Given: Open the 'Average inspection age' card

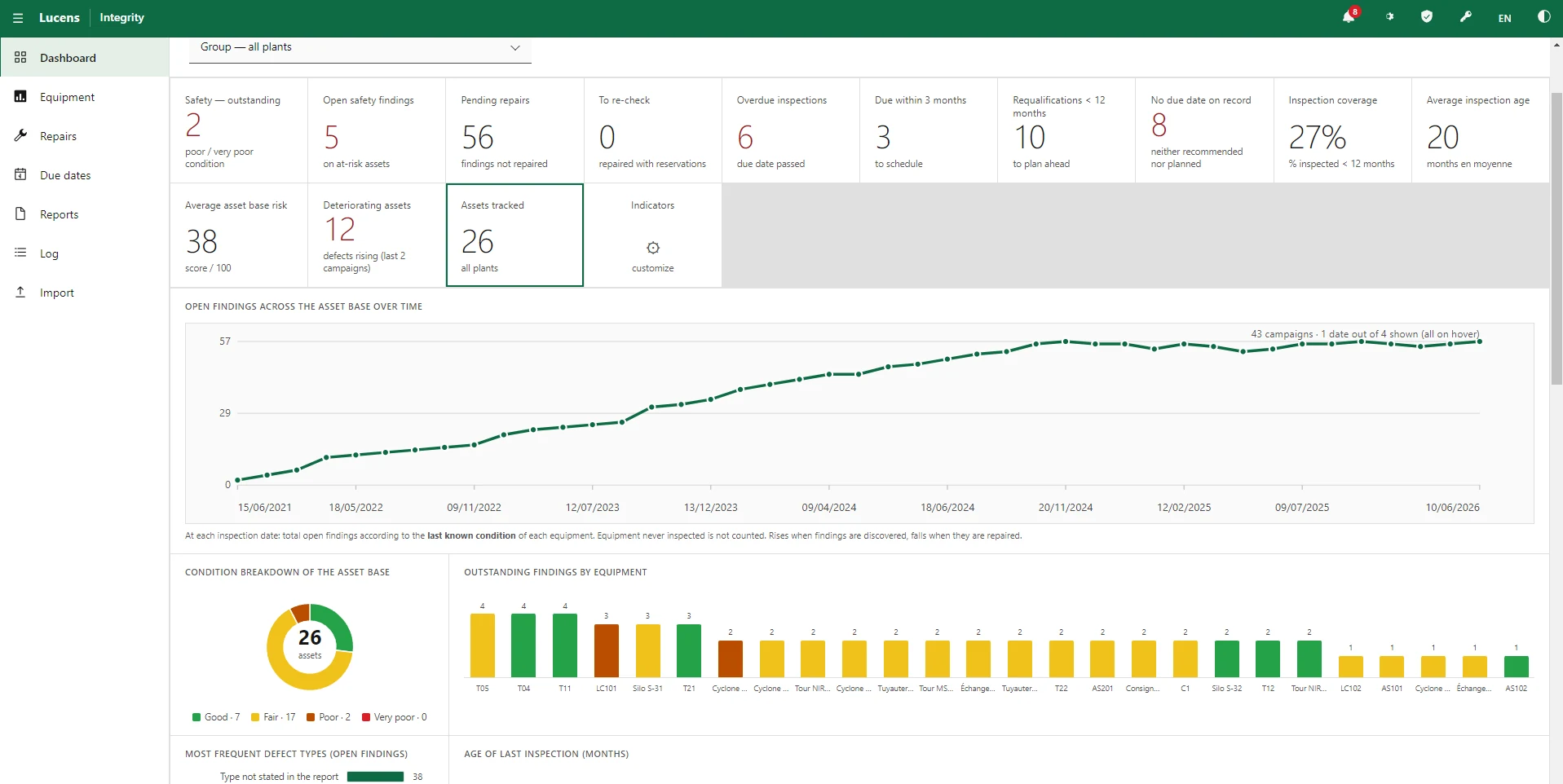Looking at the screenshot, I should point(1481,130).
